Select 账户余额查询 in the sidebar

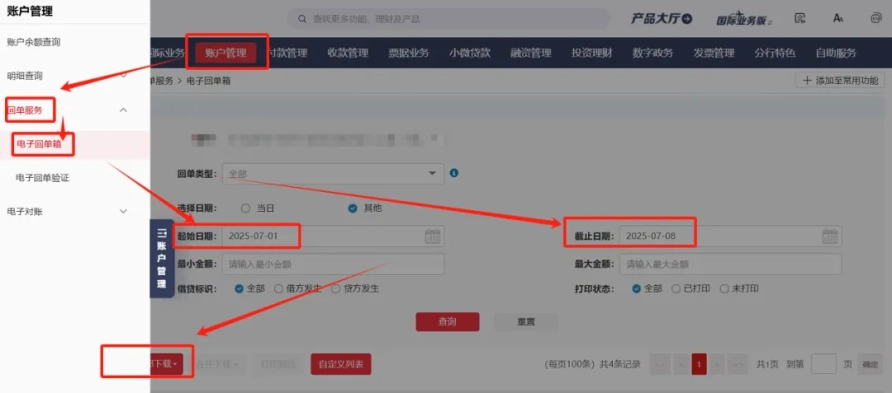[34, 42]
